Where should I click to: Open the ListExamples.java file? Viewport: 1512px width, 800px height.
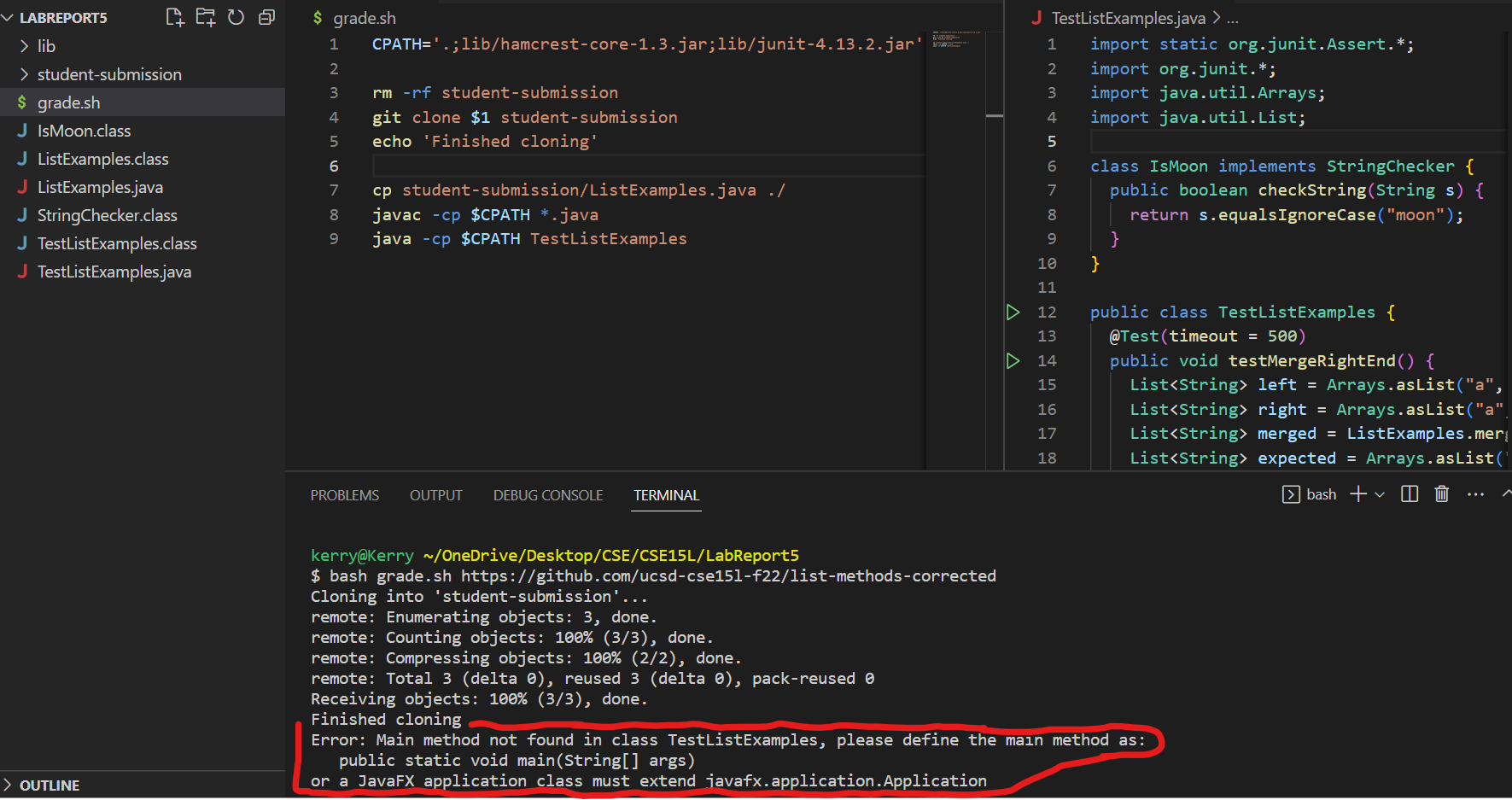(100, 187)
